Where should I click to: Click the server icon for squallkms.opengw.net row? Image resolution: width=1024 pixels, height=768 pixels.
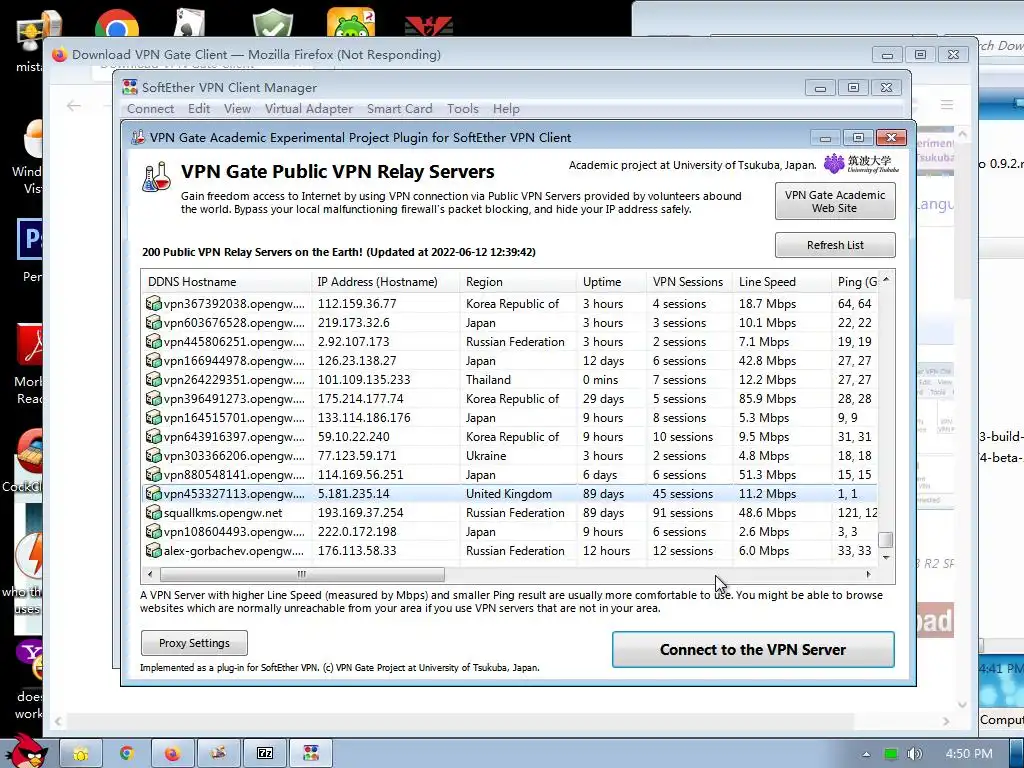click(x=153, y=513)
